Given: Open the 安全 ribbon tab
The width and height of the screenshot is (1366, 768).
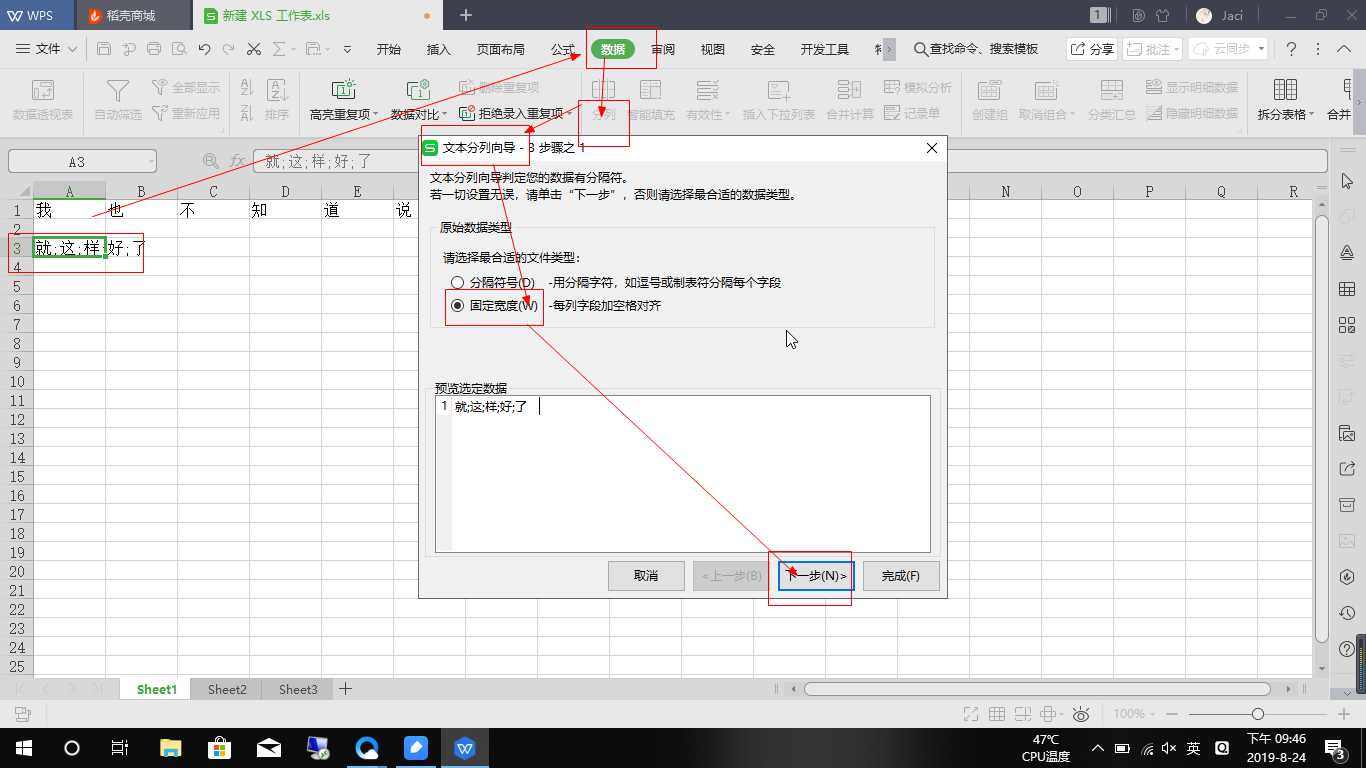Looking at the screenshot, I should (x=763, y=50).
